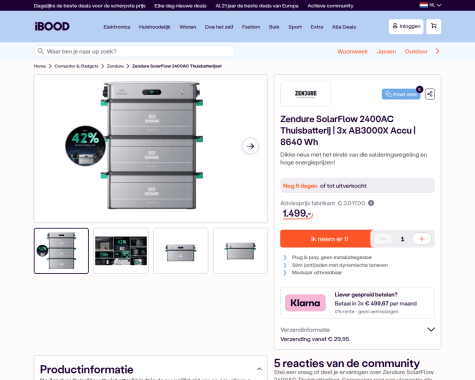Decrease quantity with the minus button
475x380 pixels.
[x=383, y=239]
